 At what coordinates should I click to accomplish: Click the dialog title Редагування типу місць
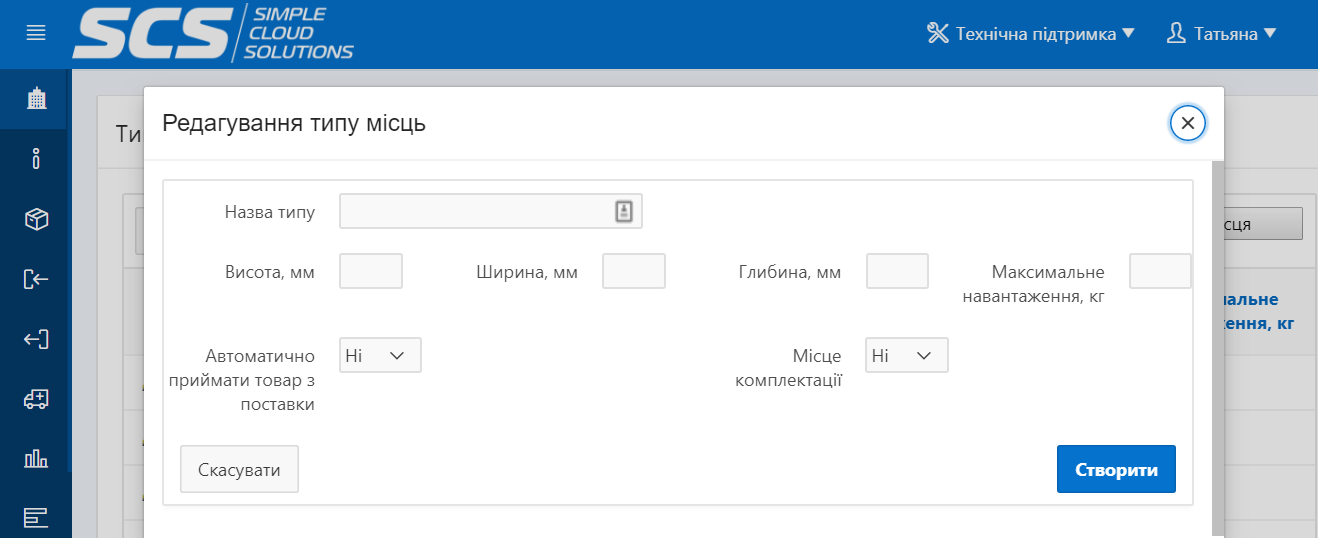tap(294, 123)
